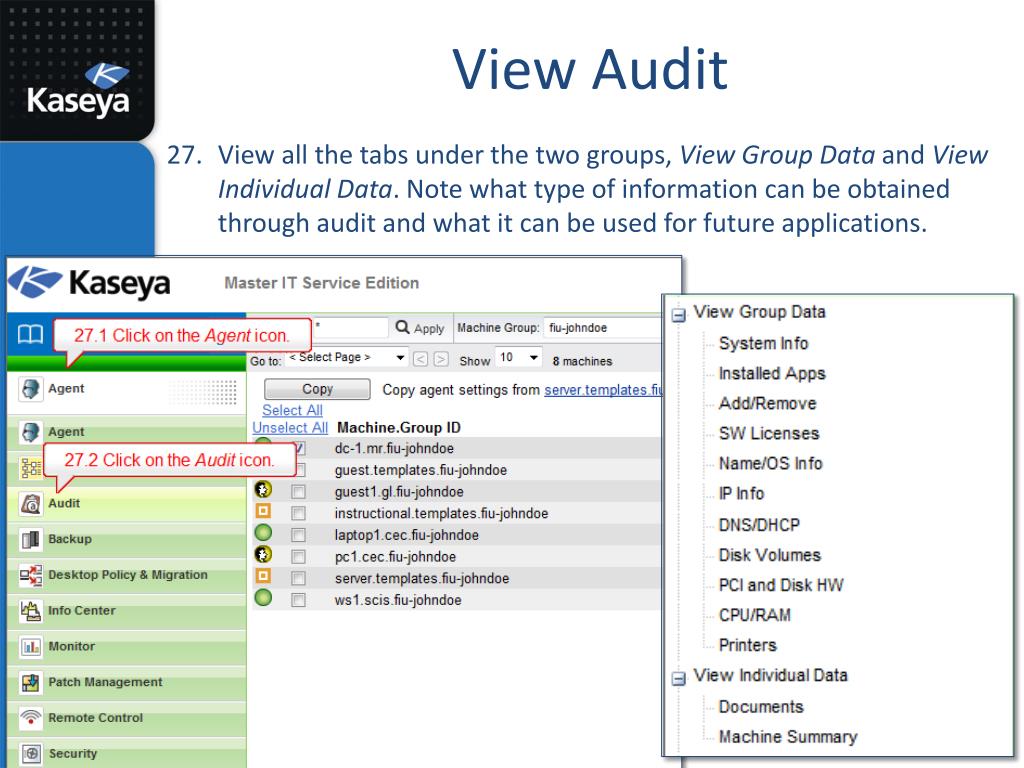Open the Add/Remove tab
1024x768 pixels.
[x=767, y=404]
